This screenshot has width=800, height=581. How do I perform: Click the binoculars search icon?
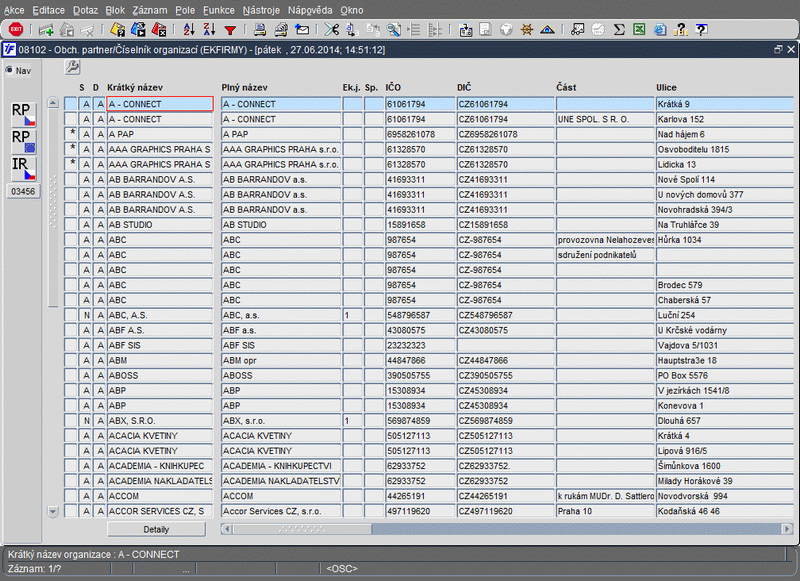(393, 30)
